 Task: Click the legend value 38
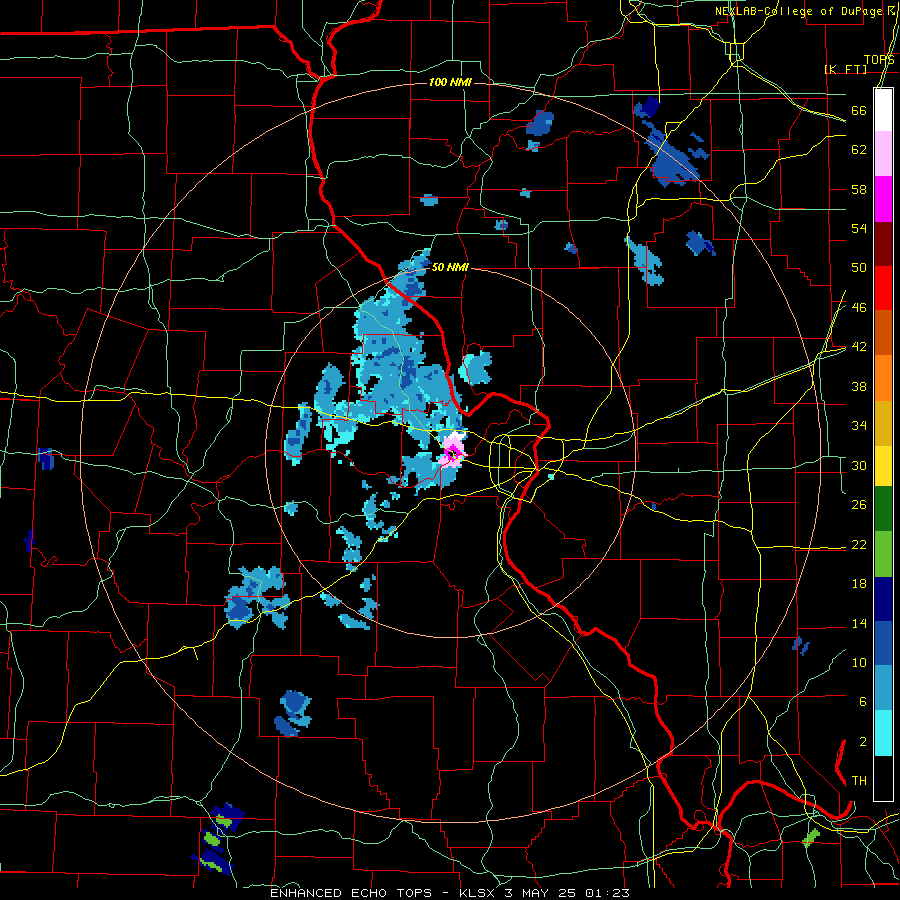click(859, 386)
